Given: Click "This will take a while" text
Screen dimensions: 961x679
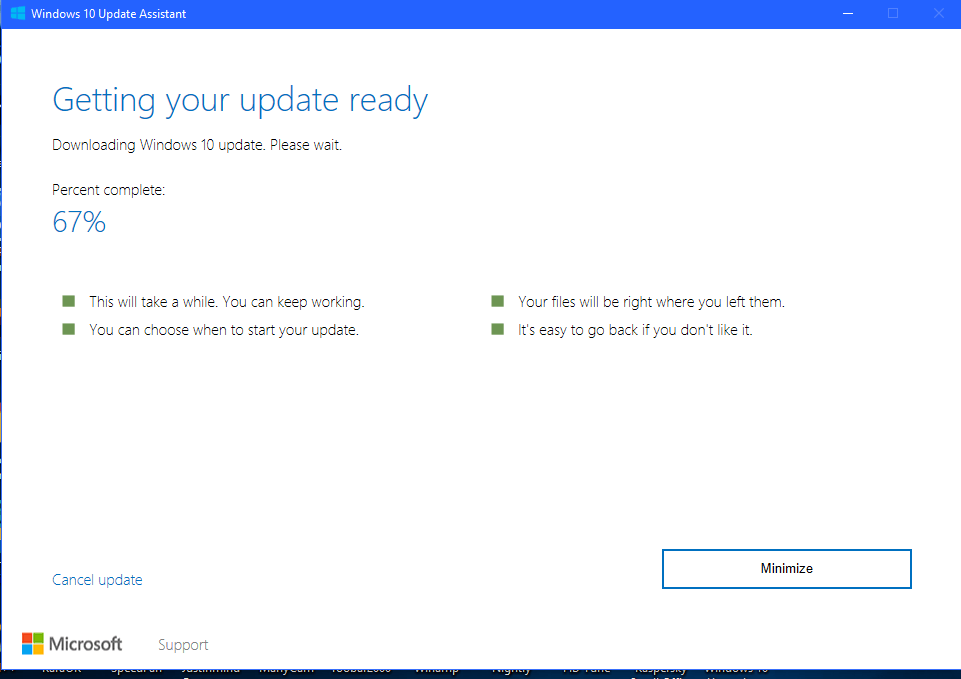Looking at the screenshot, I should [x=227, y=302].
